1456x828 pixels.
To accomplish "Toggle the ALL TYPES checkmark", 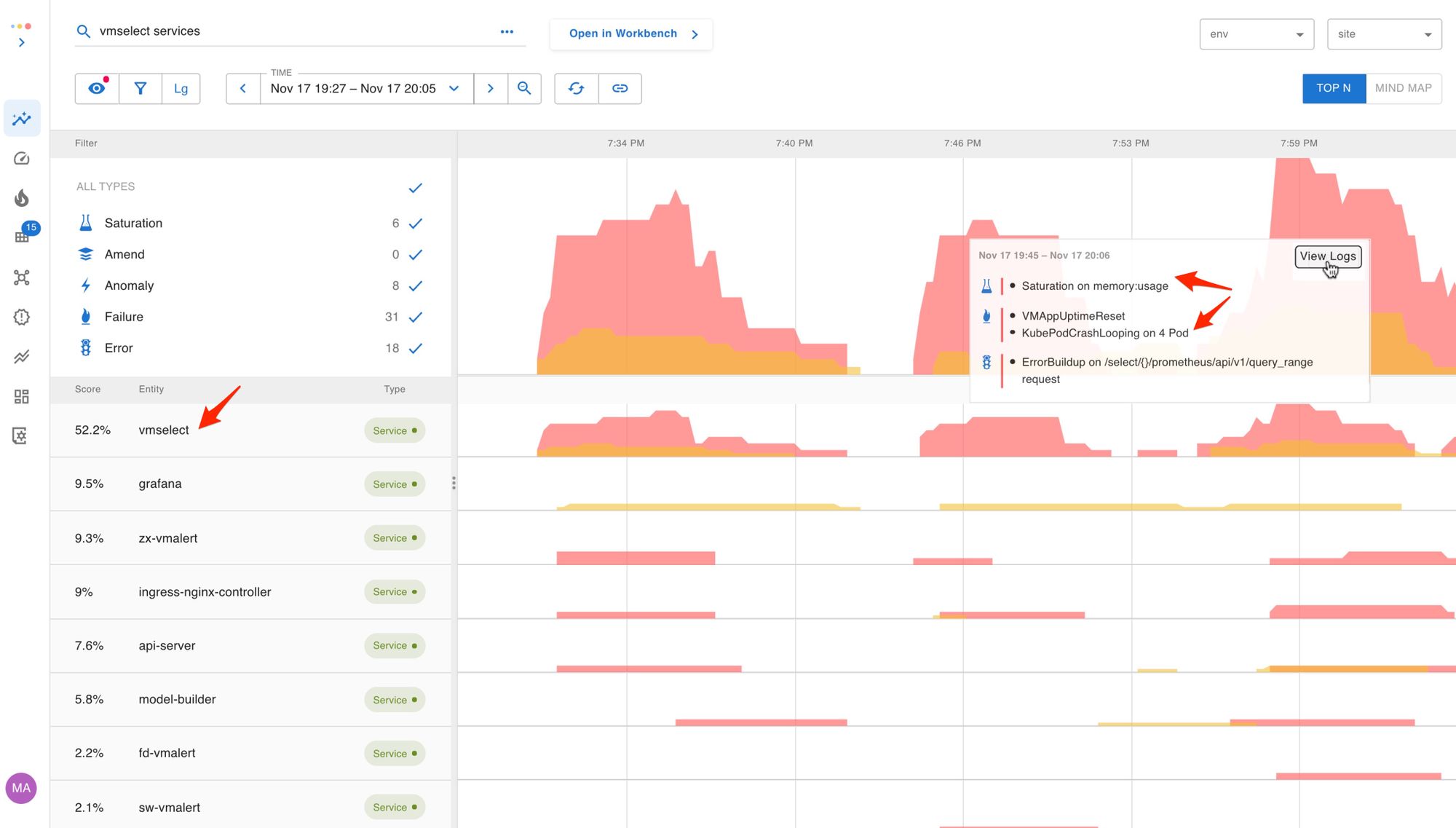I will click(x=415, y=188).
